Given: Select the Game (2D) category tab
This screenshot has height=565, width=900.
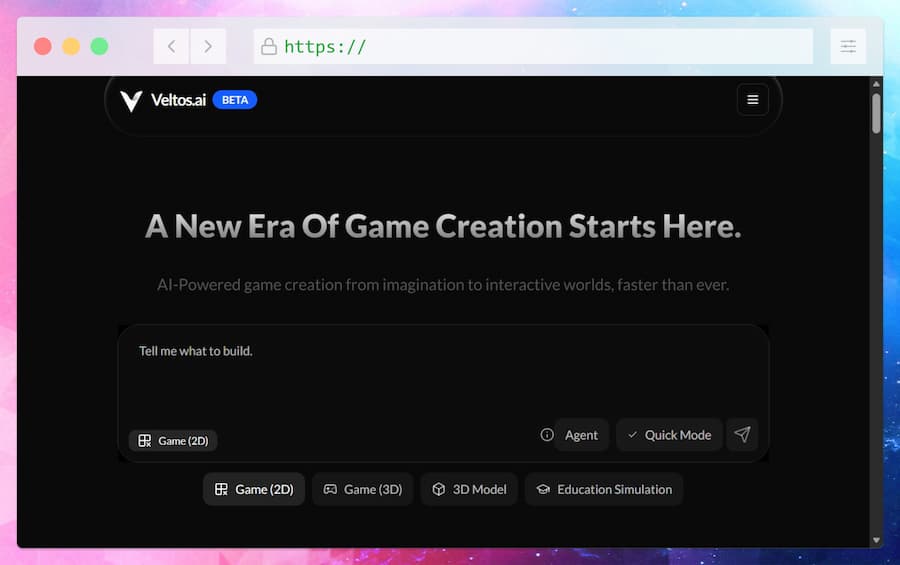Looking at the screenshot, I should point(254,489).
